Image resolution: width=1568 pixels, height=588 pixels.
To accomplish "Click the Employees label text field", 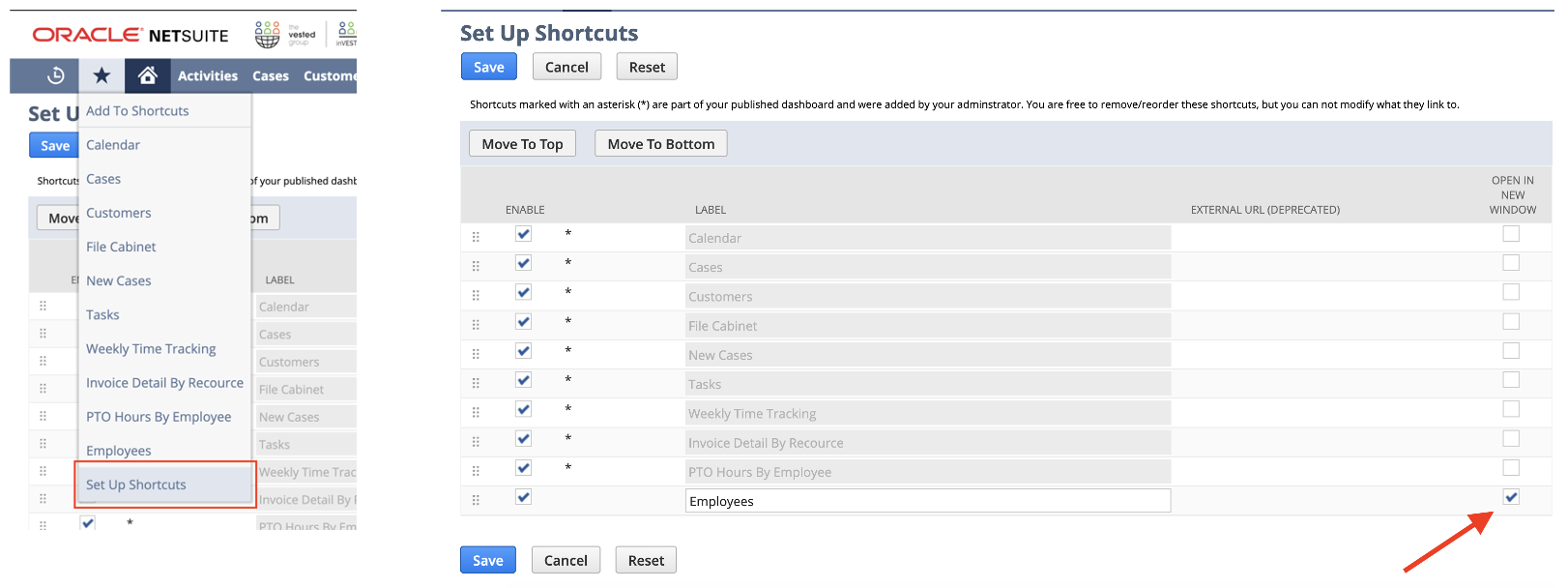I will (927, 501).
